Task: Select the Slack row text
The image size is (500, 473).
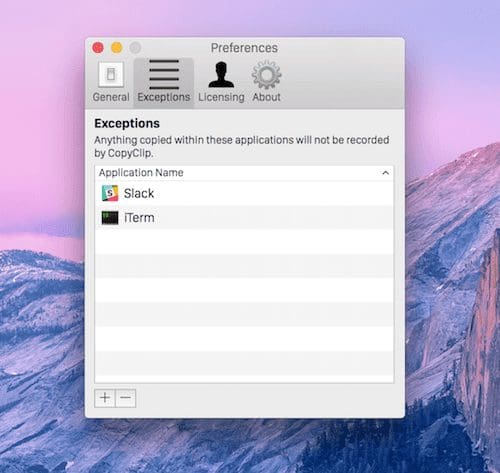Action: [x=139, y=193]
